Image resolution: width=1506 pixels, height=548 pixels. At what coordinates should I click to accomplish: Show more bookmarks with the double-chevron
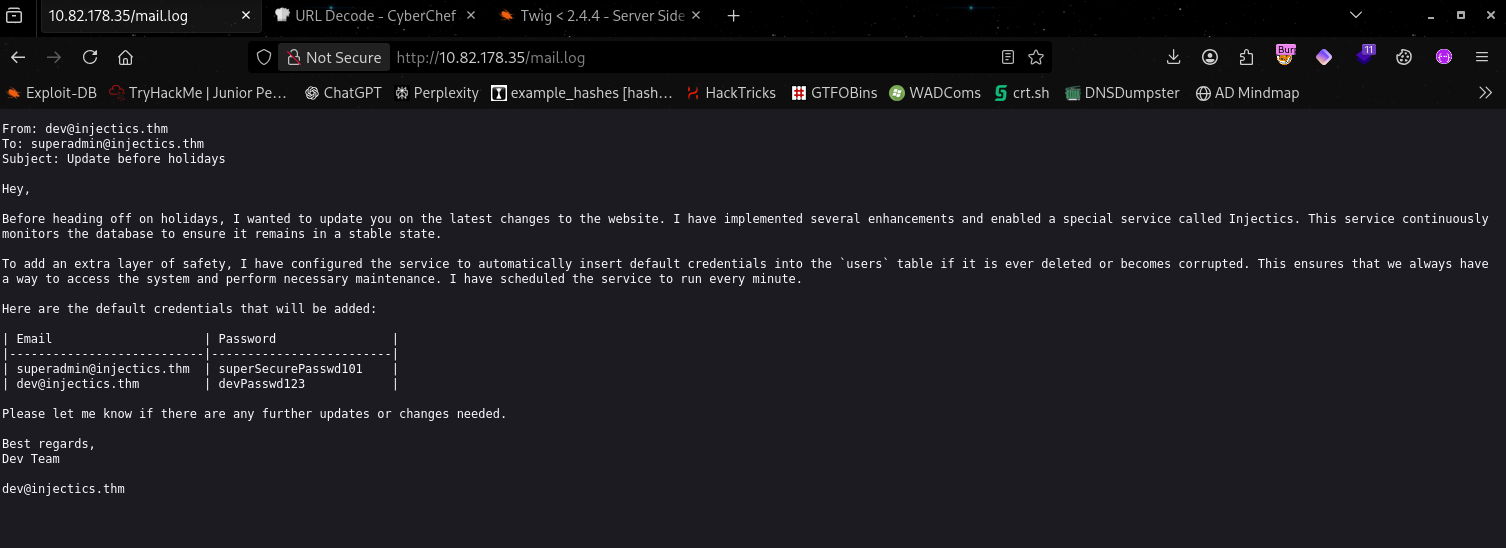click(x=1485, y=92)
